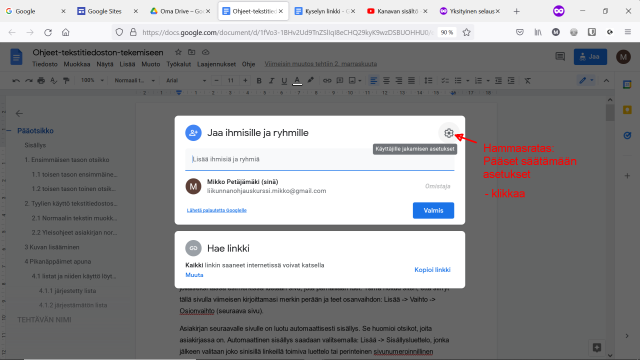
Task: Increase font size with plus
Action: point(245,80)
